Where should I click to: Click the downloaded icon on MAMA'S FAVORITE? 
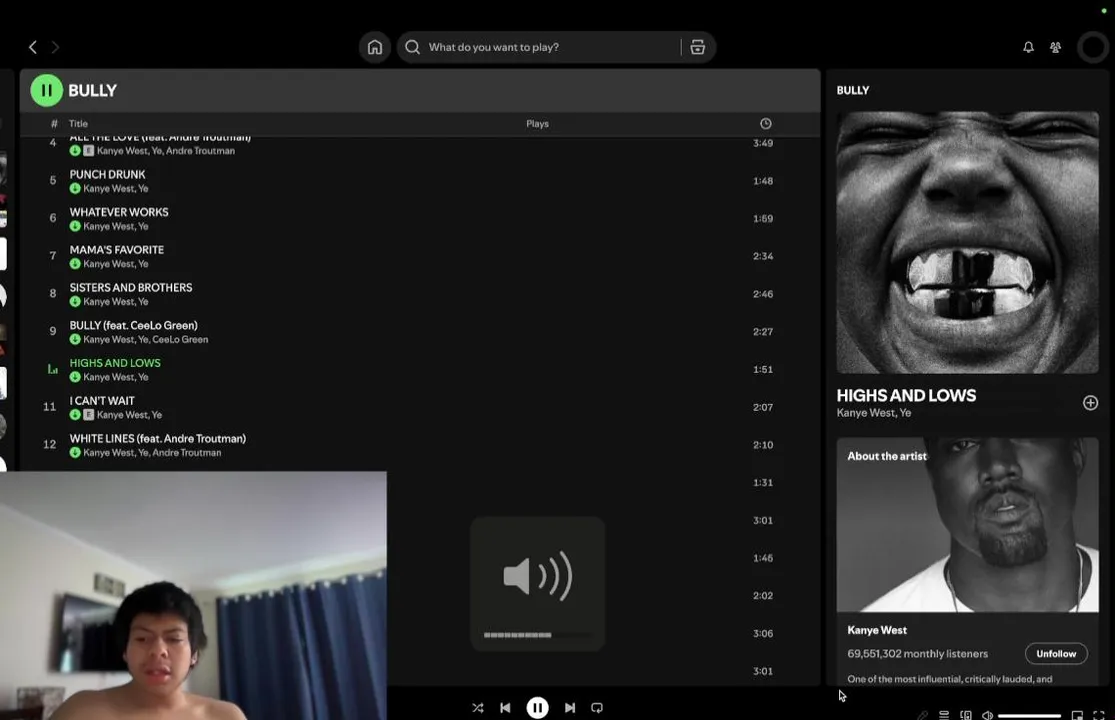(75, 264)
